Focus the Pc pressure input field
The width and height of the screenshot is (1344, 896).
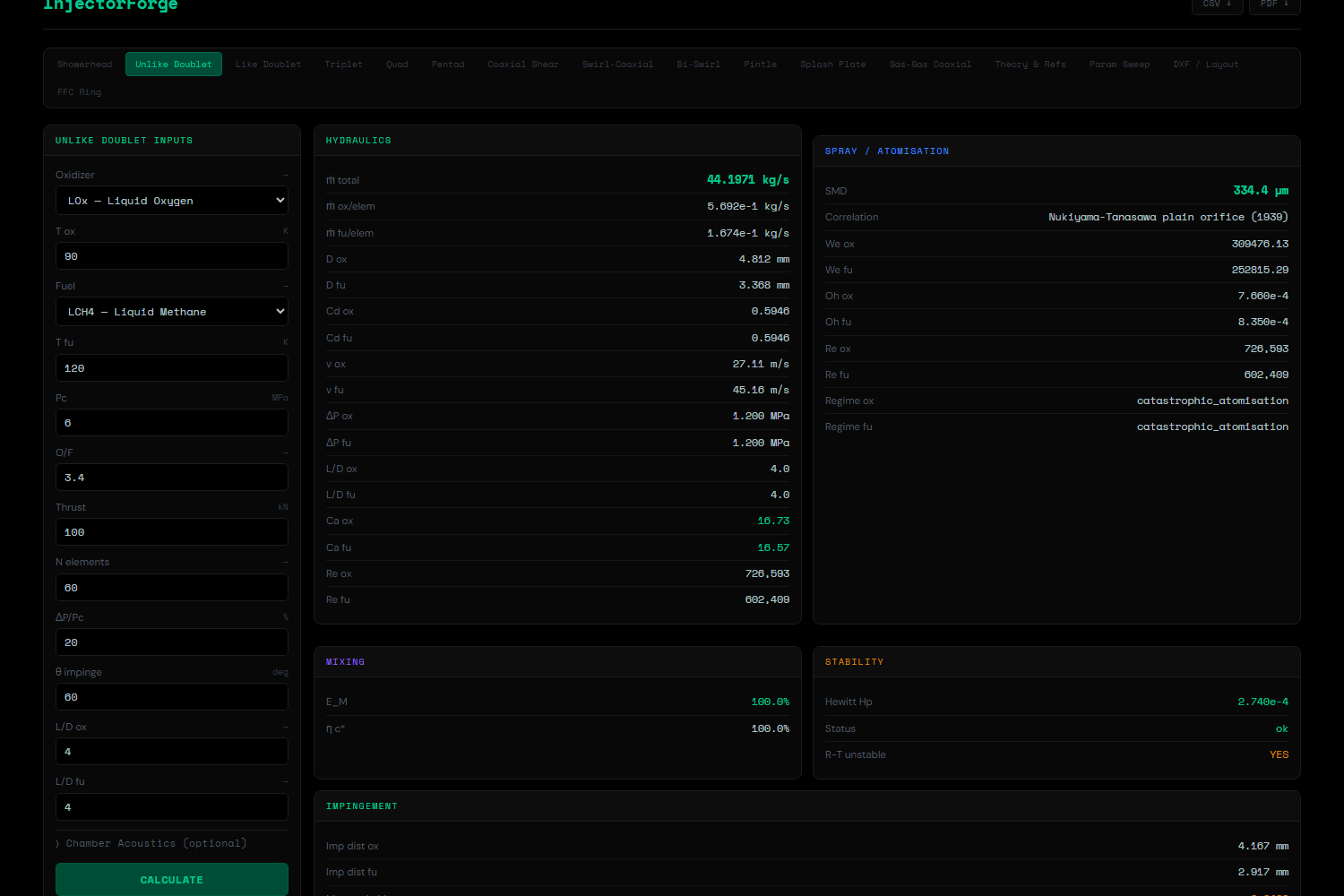click(172, 423)
